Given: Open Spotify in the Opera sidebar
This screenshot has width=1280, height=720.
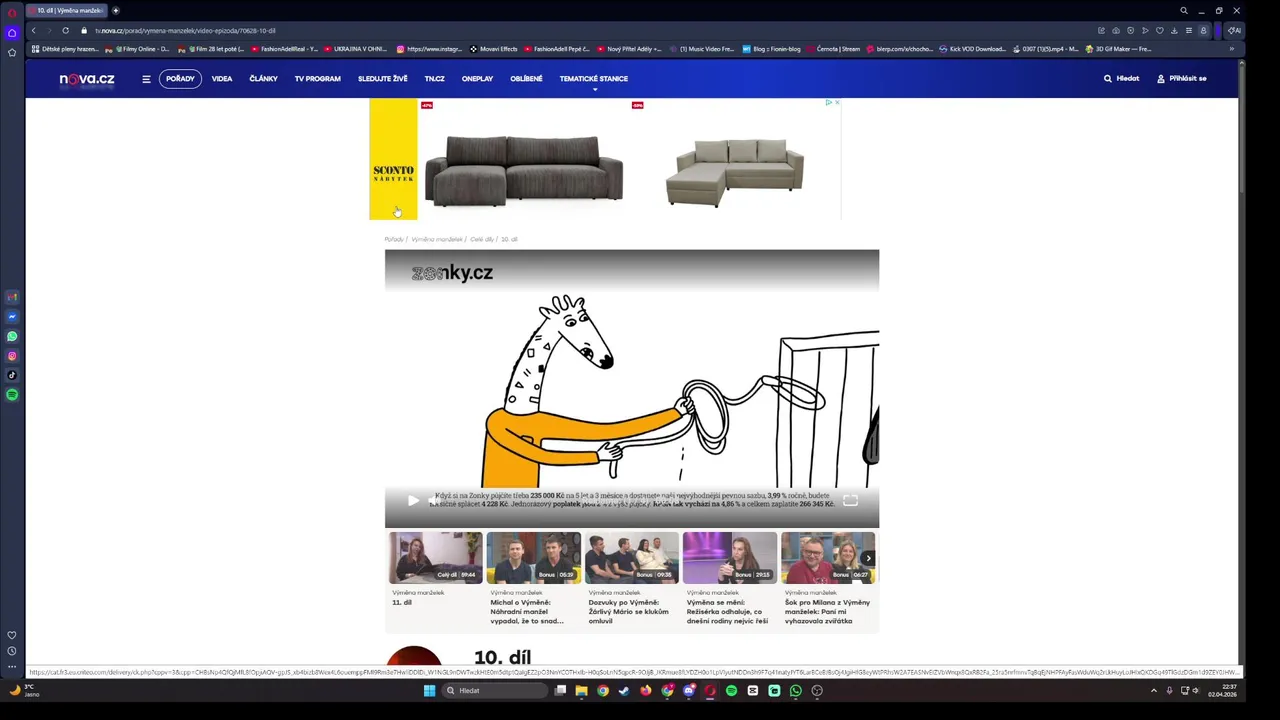Looking at the screenshot, I should (12, 395).
